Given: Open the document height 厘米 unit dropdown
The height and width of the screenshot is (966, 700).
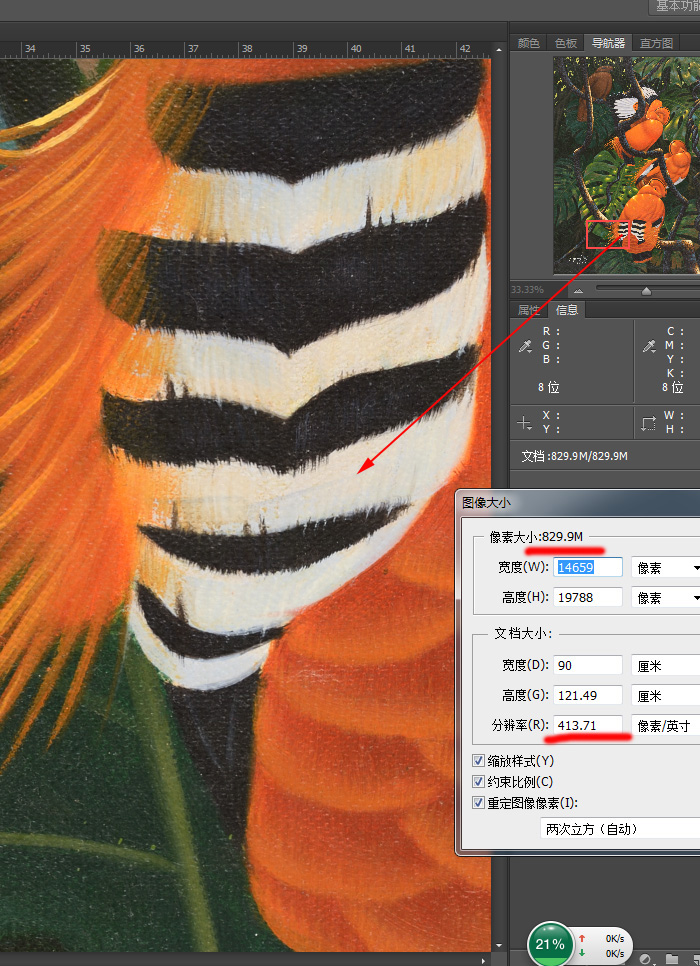Looking at the screenshot, I should (666, 696).
